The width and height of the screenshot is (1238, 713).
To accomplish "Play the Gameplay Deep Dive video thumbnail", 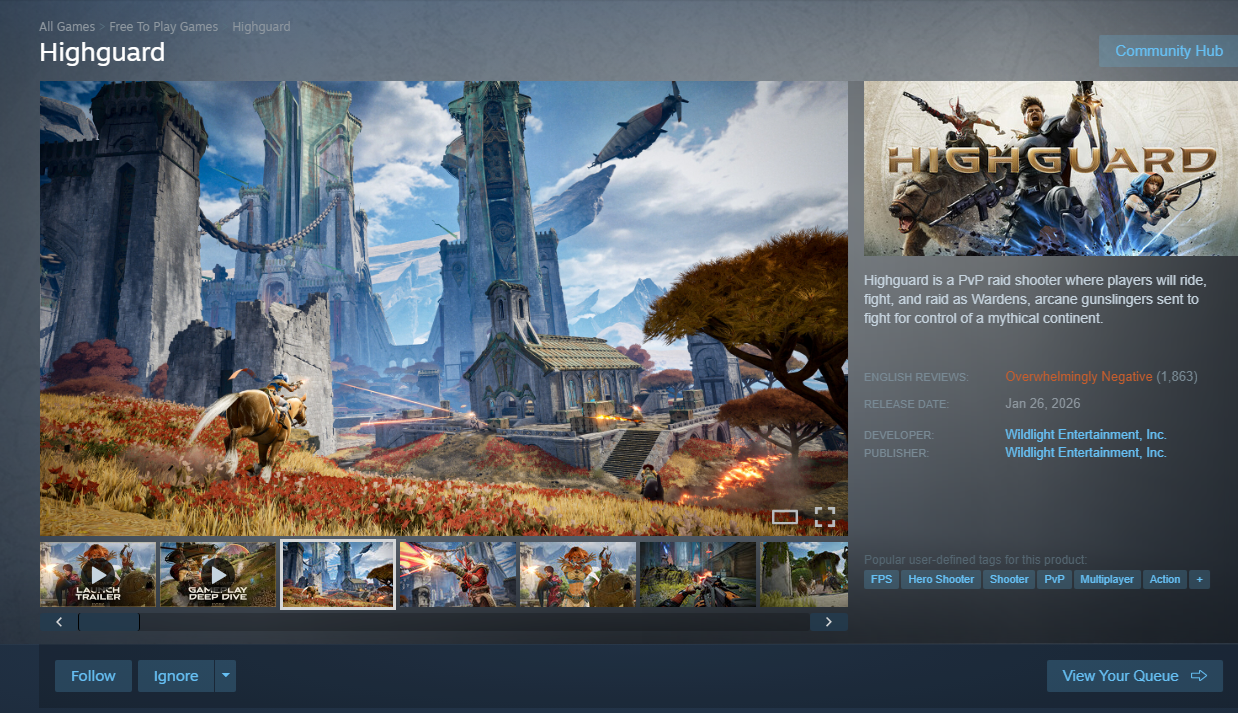I will (218, 574).
